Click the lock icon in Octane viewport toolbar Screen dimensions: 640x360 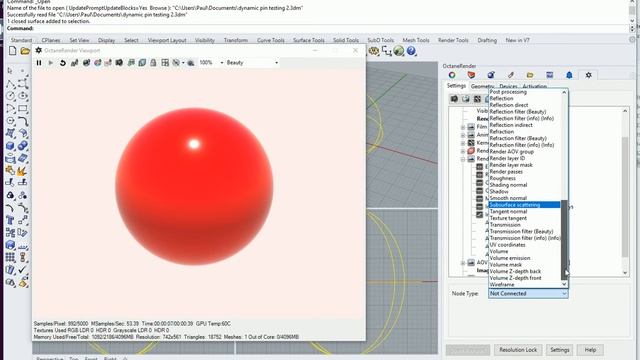[153, 63]
